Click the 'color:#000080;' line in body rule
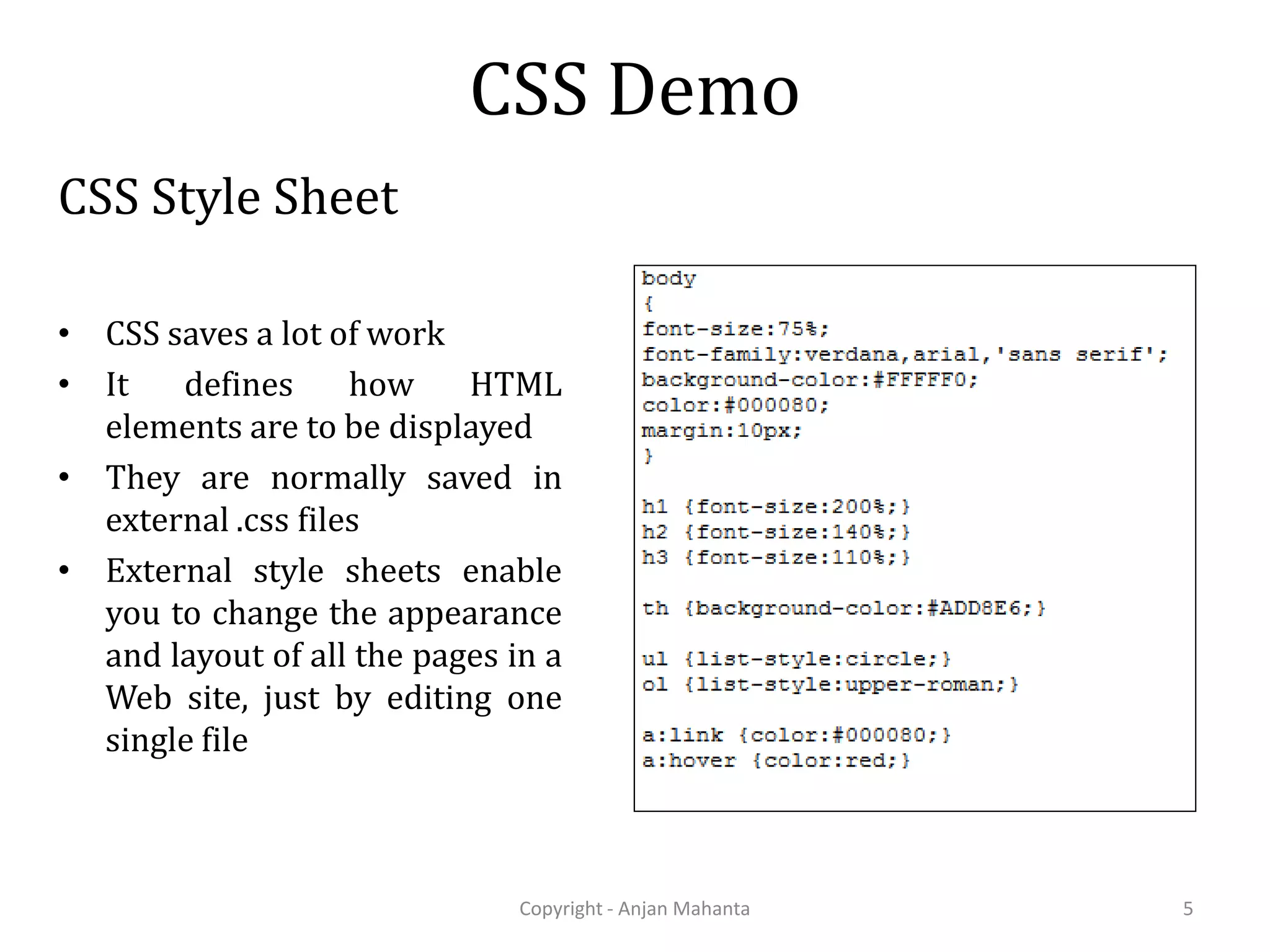 (x=735, y=405)
